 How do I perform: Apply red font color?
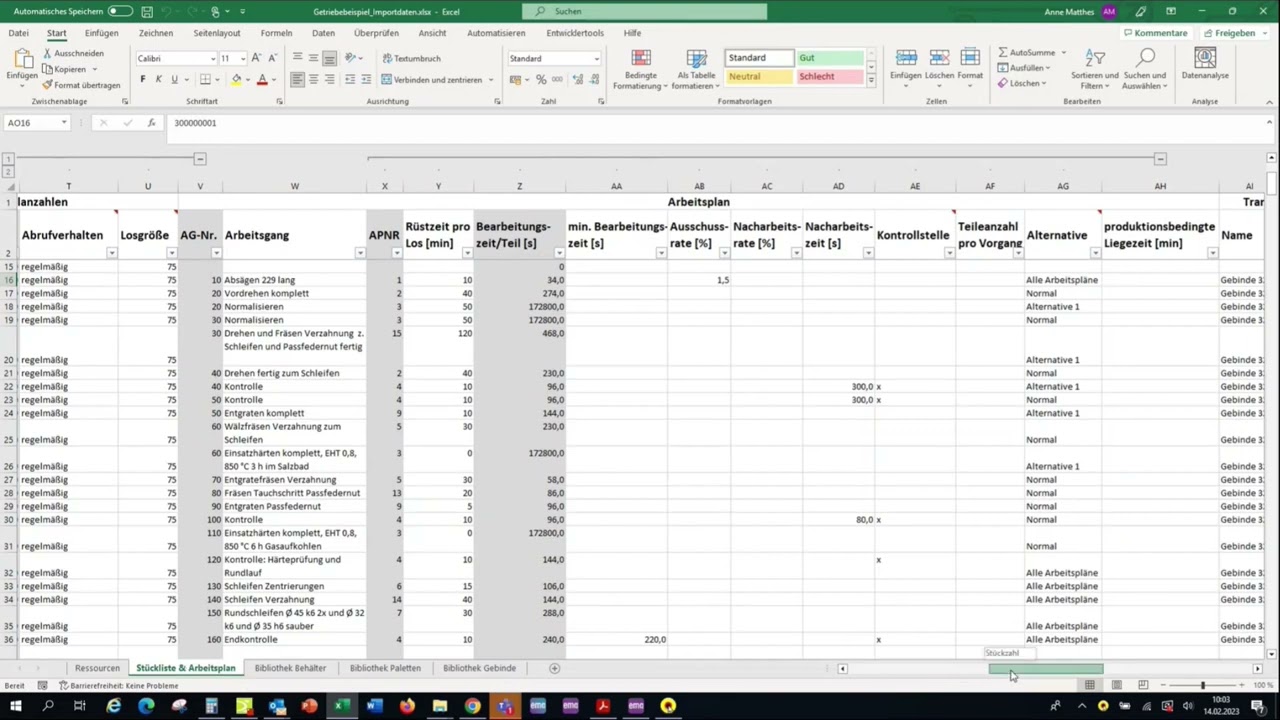click(262, 79)
